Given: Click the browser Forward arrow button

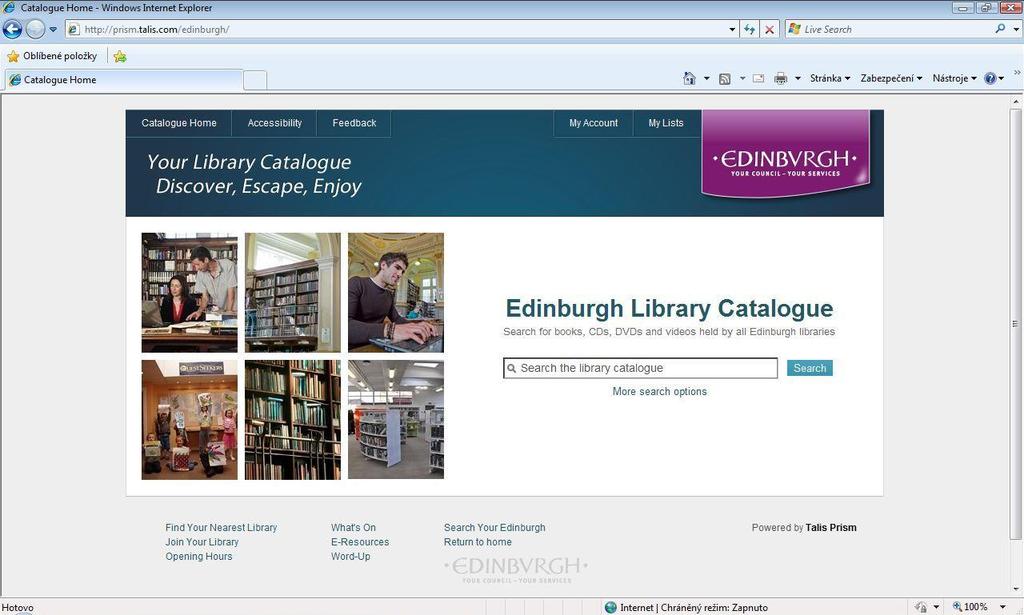Looking at the screenshot, I should 35,29.
